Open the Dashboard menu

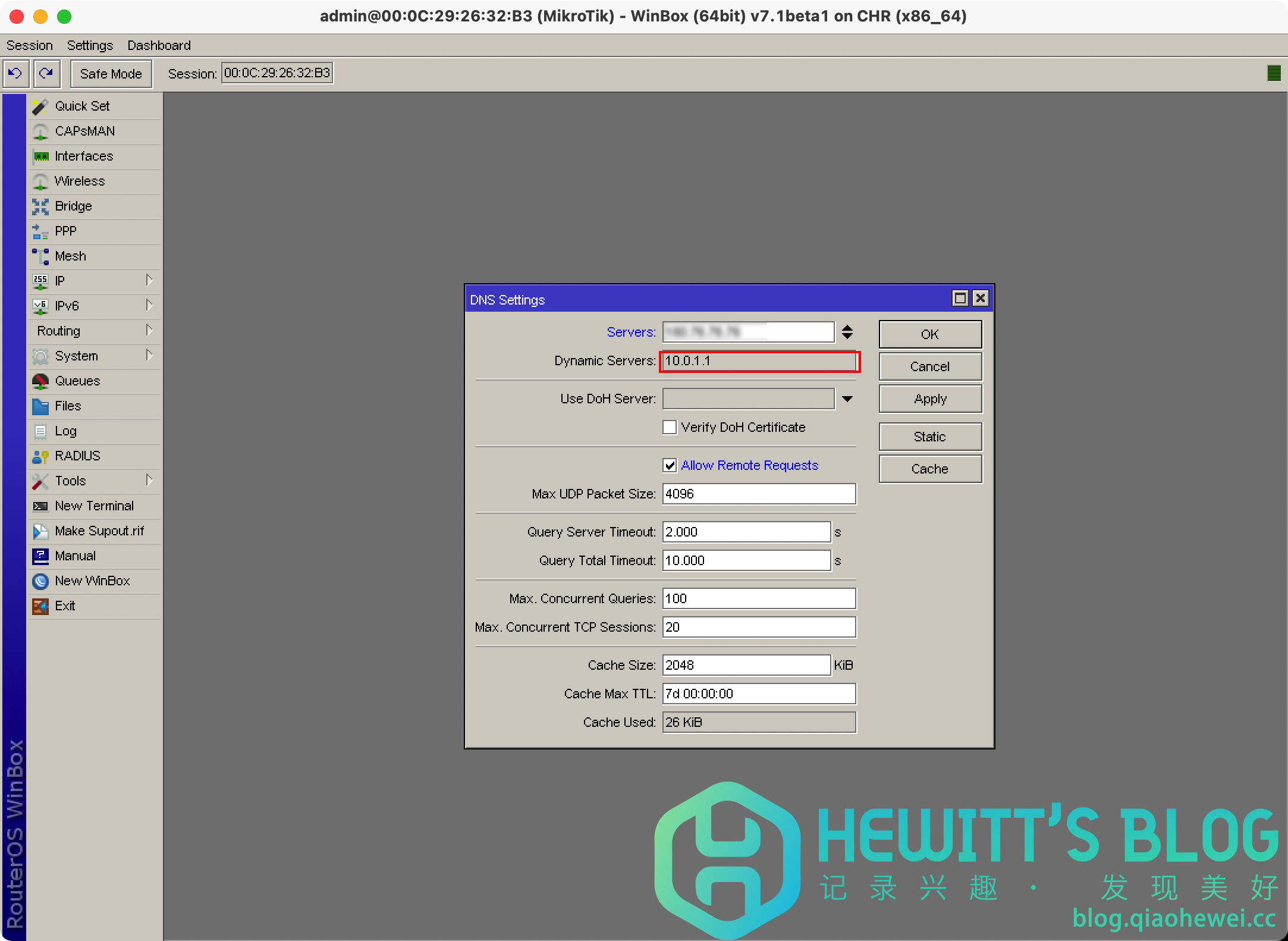pos(159,45)
